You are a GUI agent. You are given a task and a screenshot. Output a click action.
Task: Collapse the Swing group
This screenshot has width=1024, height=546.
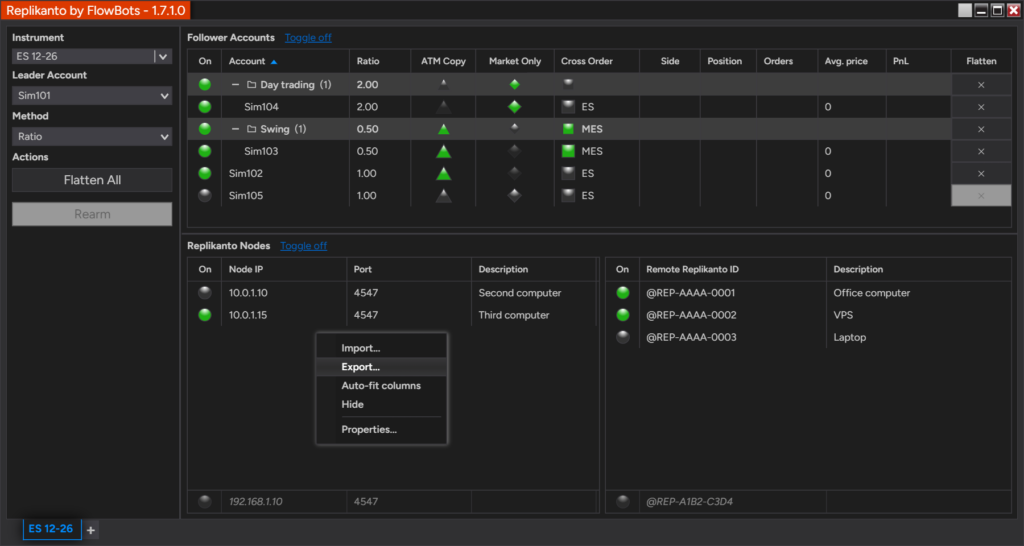[236, 129]
